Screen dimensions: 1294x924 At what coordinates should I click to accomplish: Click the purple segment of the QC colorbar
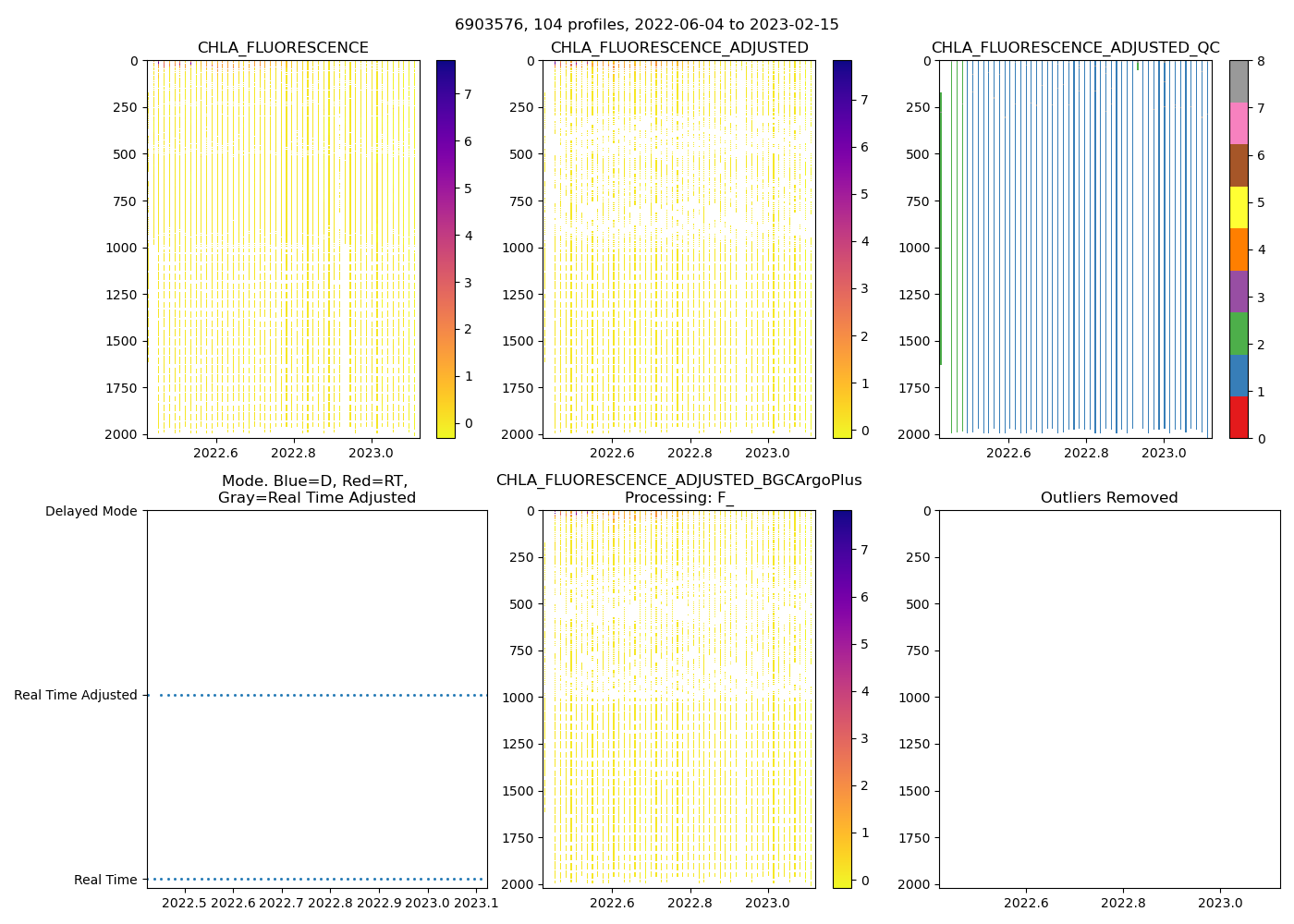click(1239, 291)
